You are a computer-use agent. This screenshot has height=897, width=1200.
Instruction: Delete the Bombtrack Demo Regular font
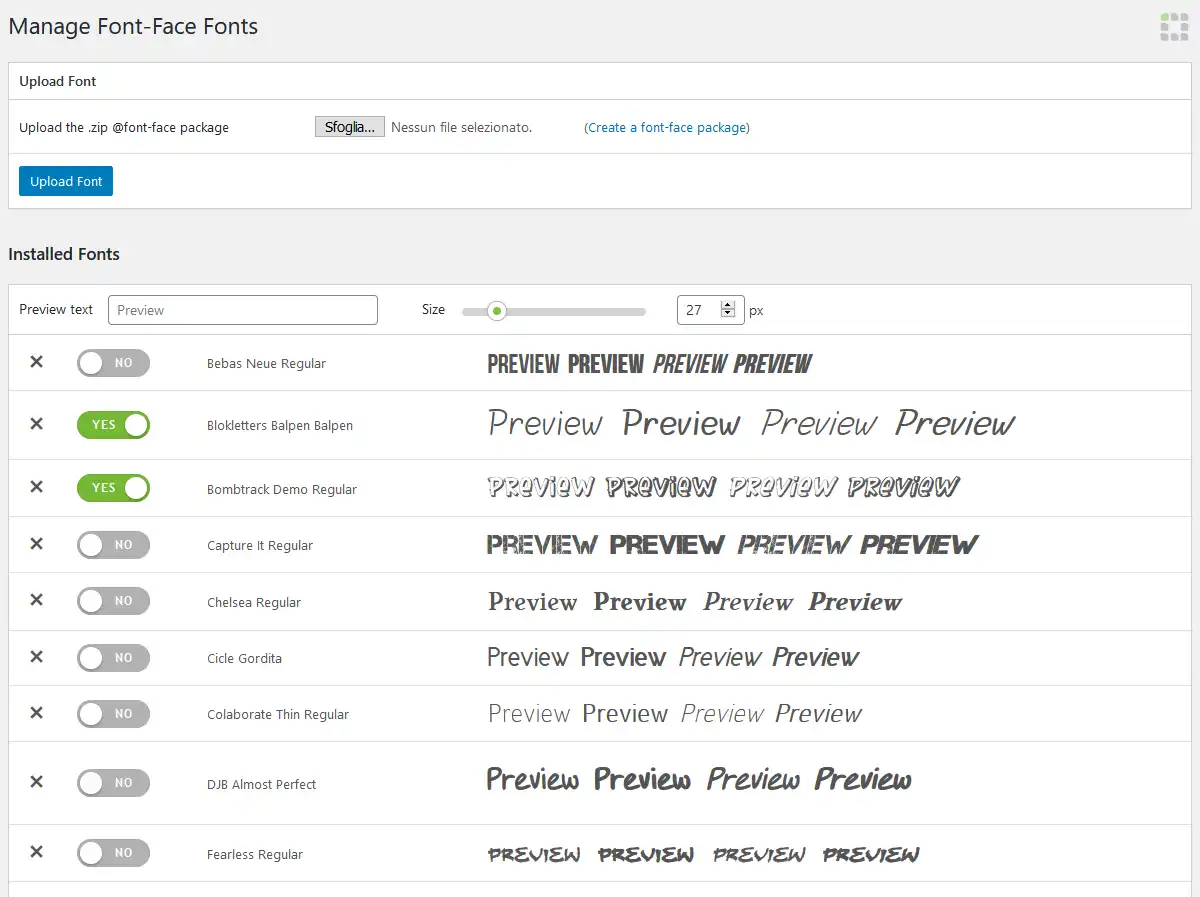(x=36, y=488)
